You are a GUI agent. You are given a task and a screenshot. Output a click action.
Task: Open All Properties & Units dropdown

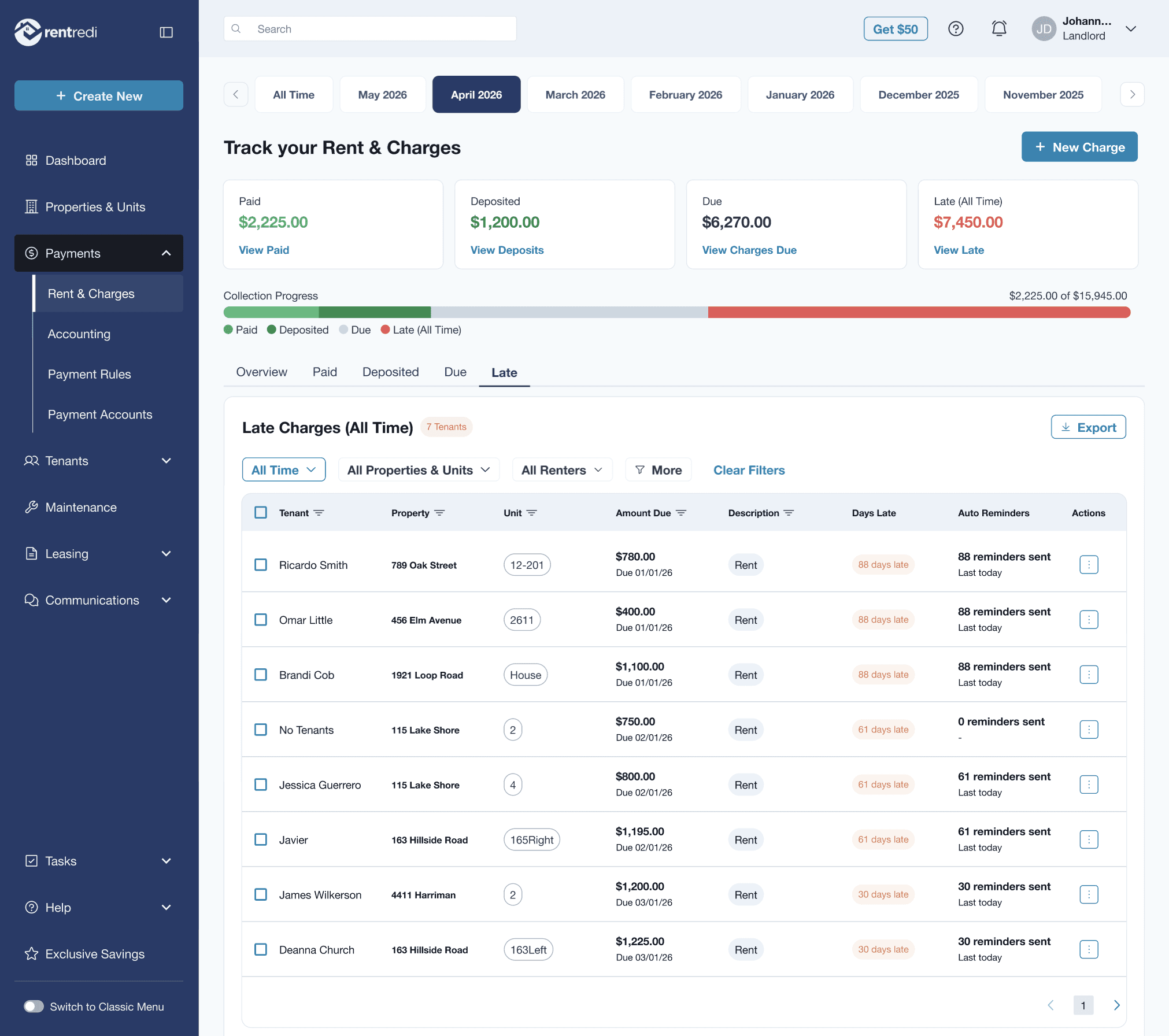[x=418, y=470]
